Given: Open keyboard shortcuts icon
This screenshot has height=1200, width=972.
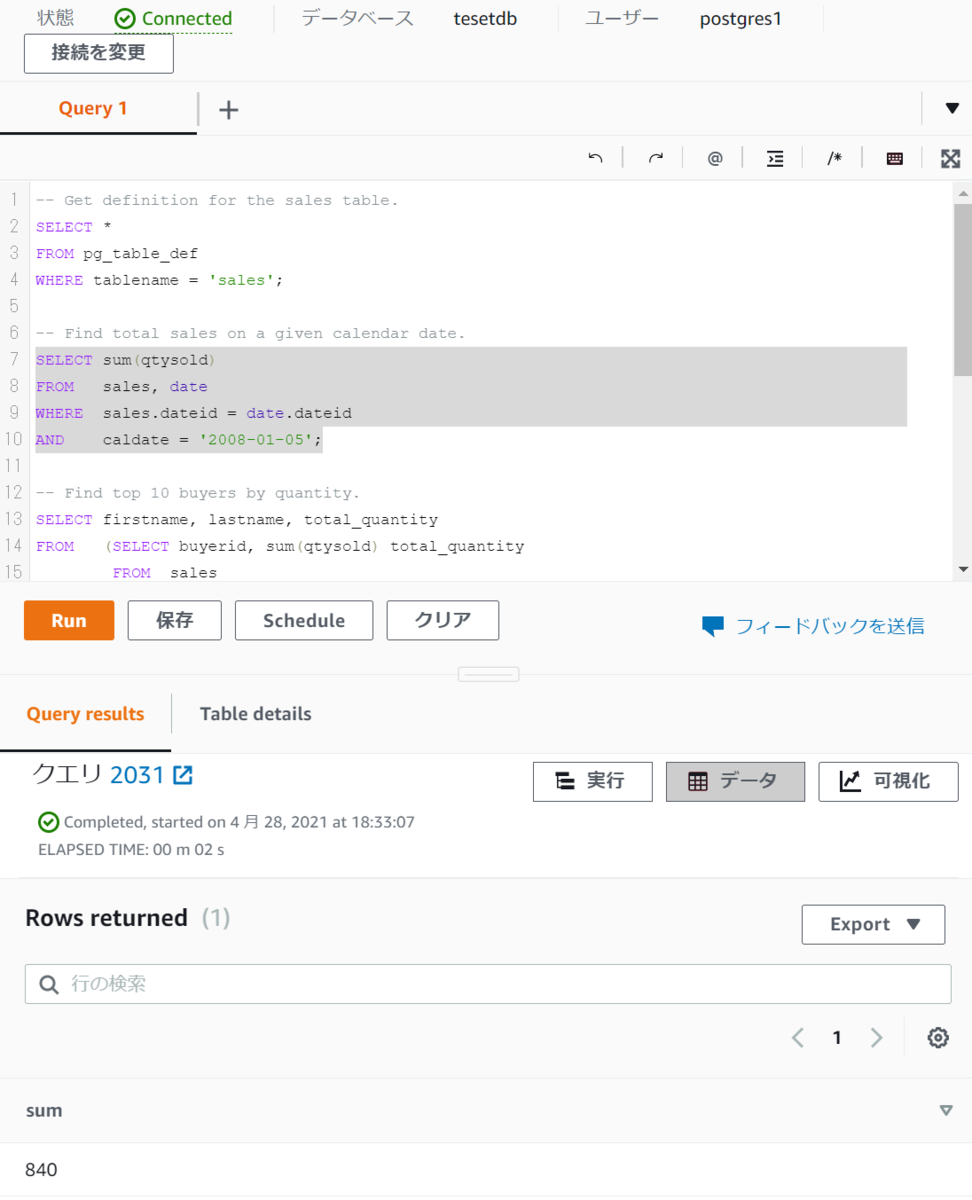Looking at the screenshot, I should [x=895, y=158].
